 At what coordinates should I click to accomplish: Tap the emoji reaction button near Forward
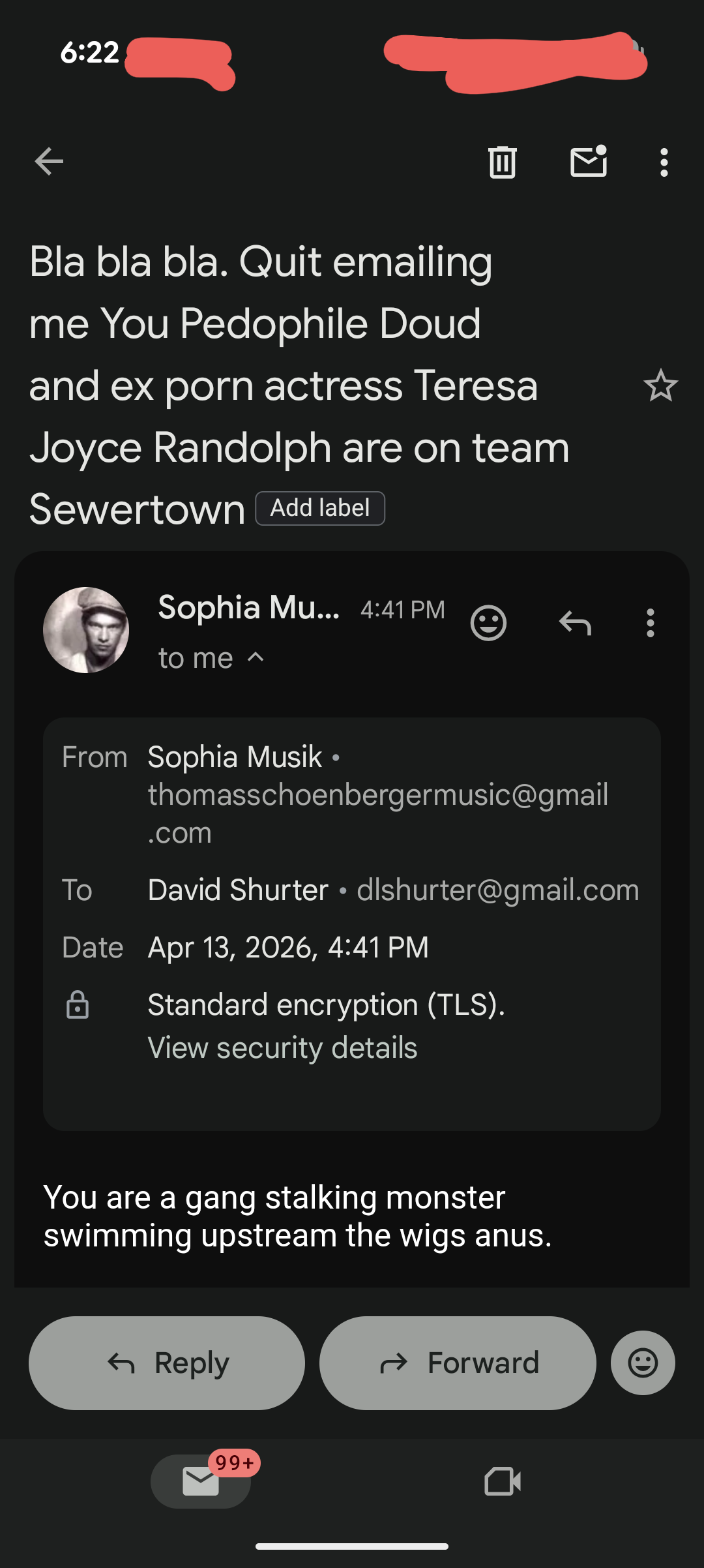643,1363
